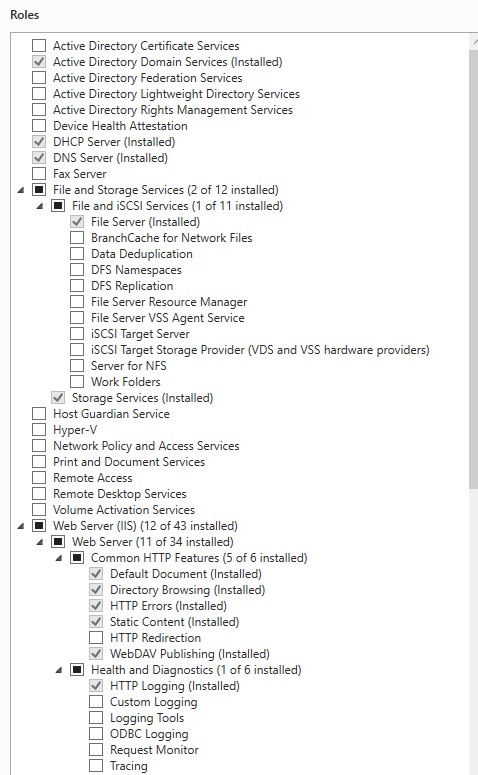Enable the DFS Namespaces checkbox
The image size is (478, 775).
click(77, 270)
